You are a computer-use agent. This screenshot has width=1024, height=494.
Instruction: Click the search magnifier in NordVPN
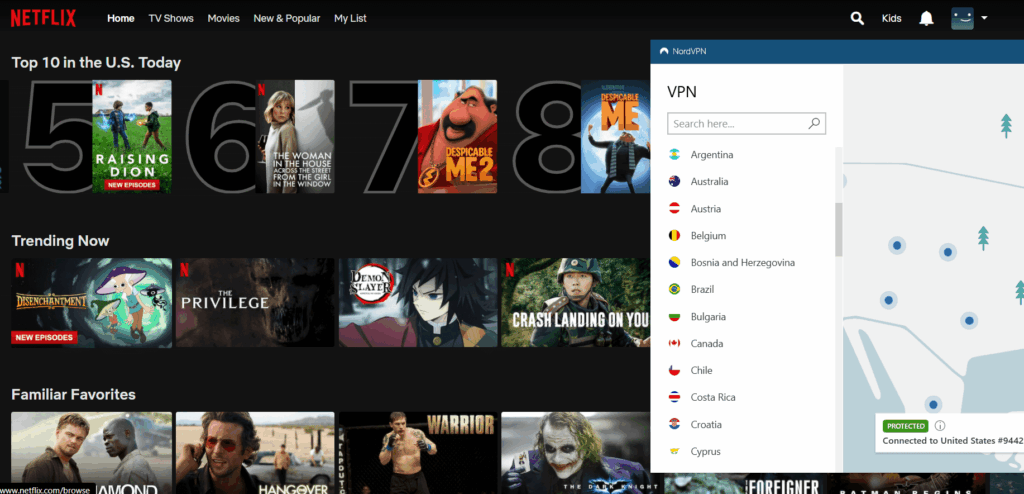click(x=814, y=124)
